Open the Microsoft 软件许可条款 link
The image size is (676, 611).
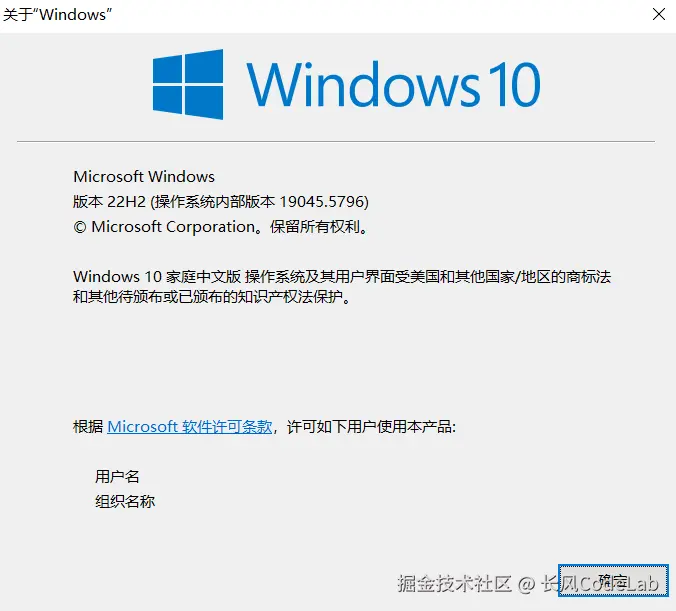[x=190, y=426]
